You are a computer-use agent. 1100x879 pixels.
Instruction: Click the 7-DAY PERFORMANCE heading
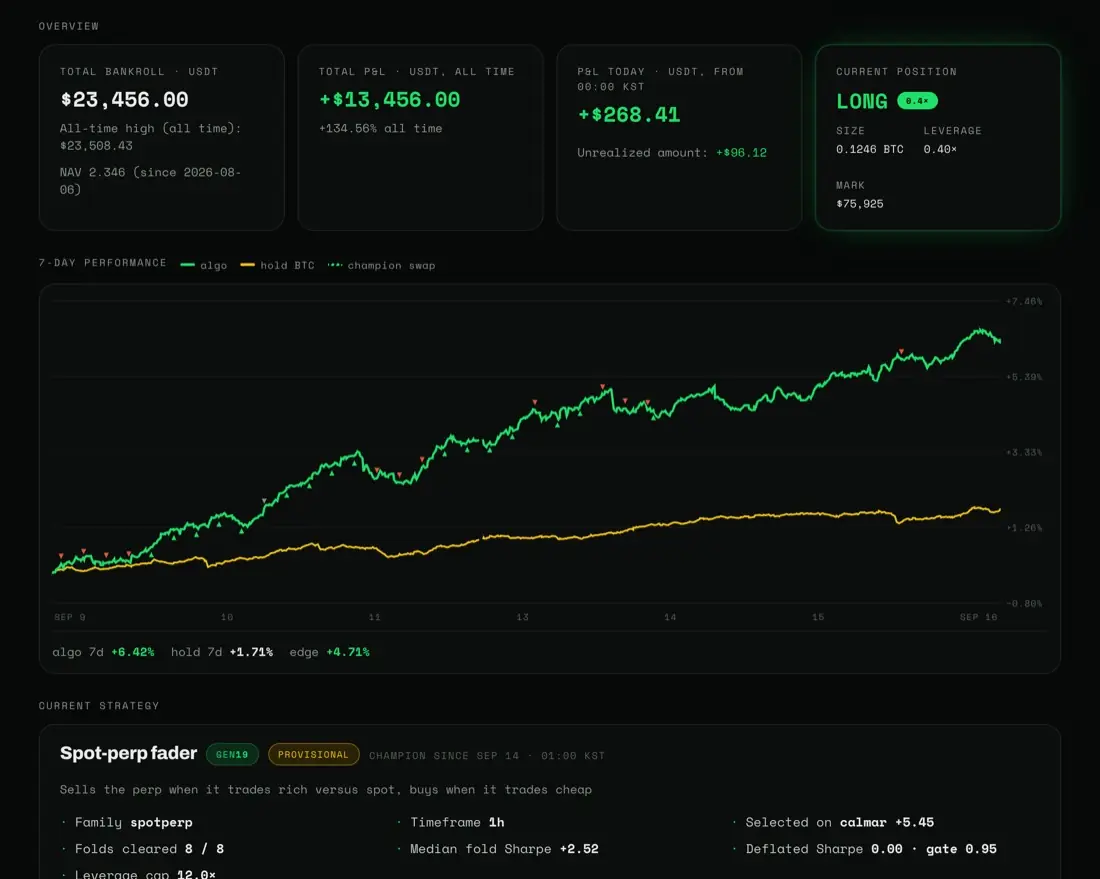(102, 262)
